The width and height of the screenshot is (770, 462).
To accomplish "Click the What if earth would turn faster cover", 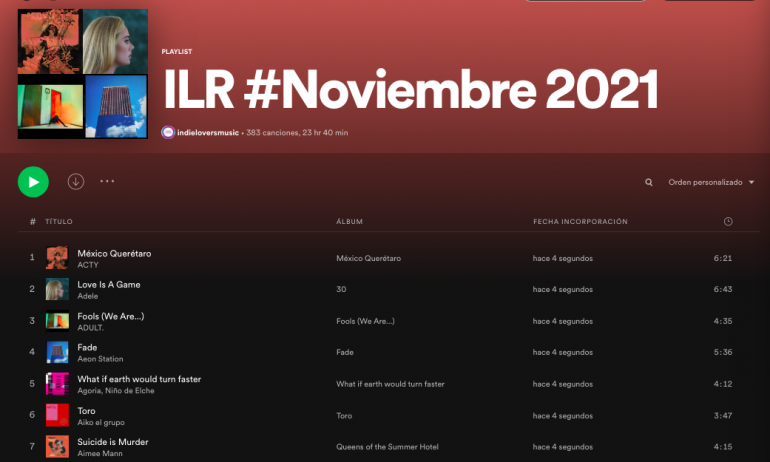I will click(57, 383).
